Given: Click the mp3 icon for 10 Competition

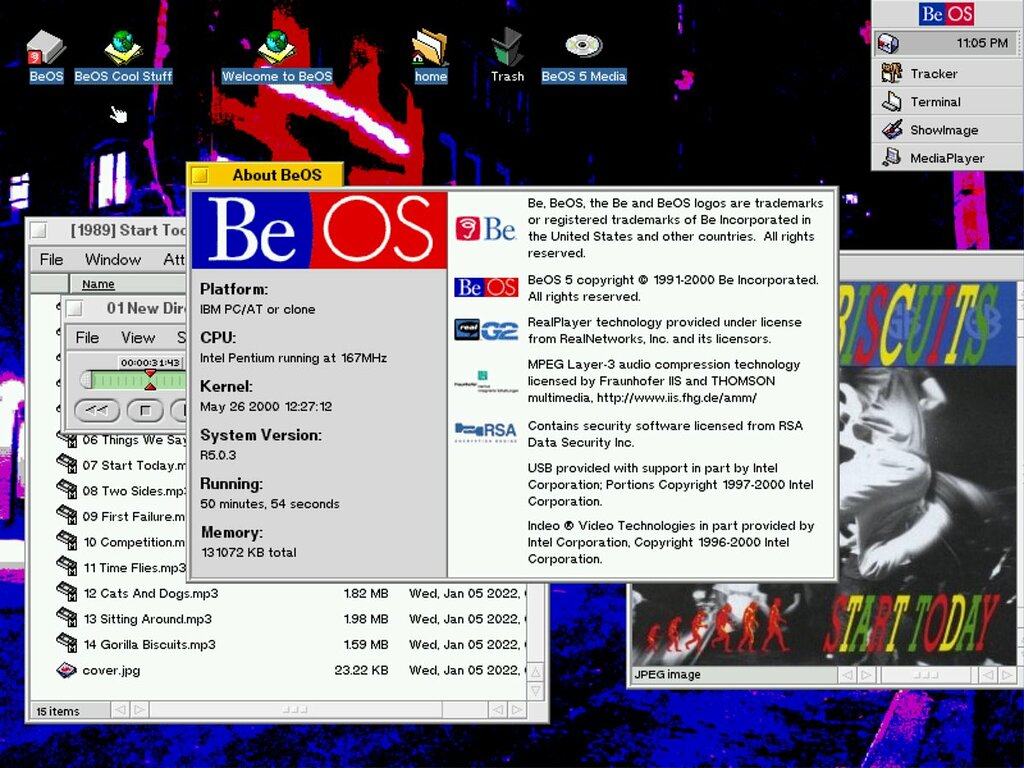Looking at the screenshot, I should (67, 541).
